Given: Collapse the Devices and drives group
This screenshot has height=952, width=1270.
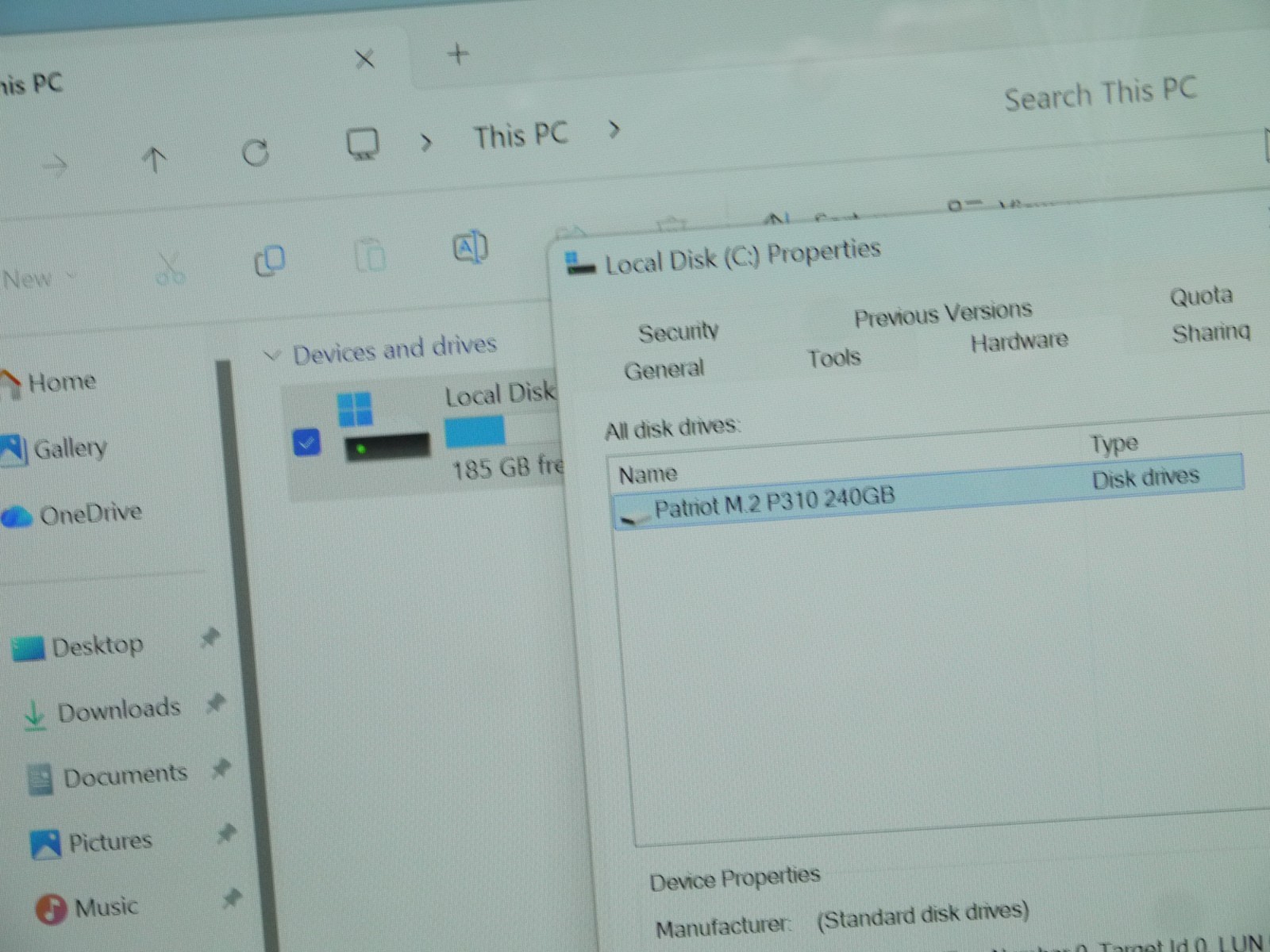Looking at the screenshot, I should coord(272,355).
